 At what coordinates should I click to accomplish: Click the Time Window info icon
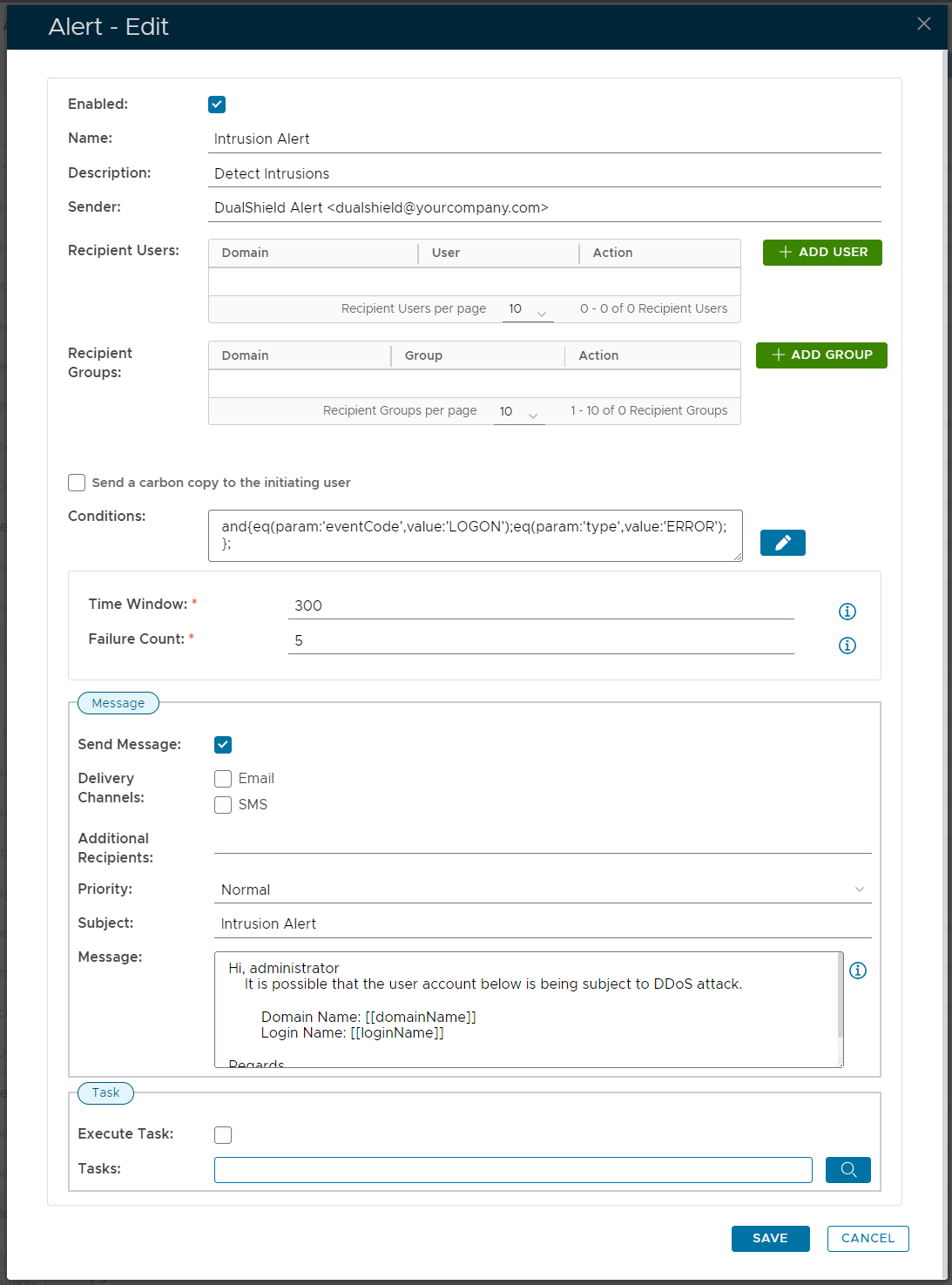coord(847,612)
